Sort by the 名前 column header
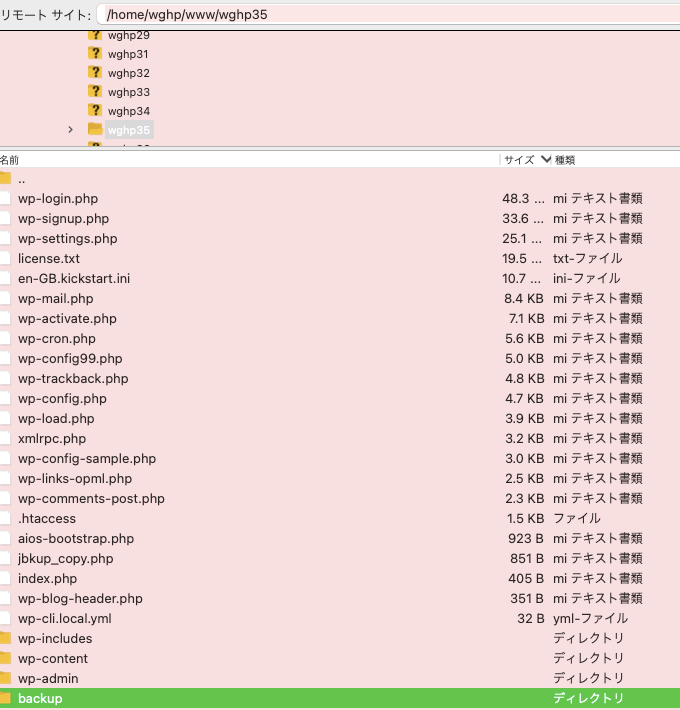 (10, 160)
